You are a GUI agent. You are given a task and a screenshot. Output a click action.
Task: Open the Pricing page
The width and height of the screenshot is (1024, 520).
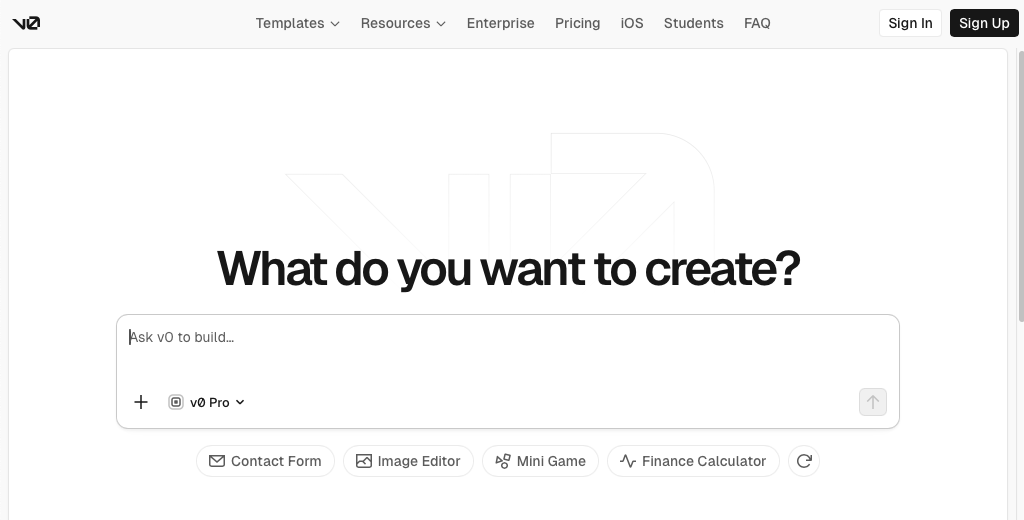[x=578, y=23]
